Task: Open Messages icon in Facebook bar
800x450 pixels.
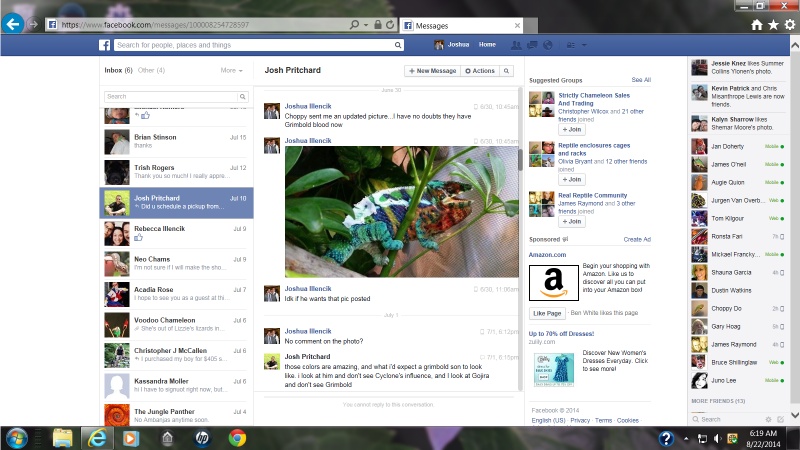Action: [532, 45]
